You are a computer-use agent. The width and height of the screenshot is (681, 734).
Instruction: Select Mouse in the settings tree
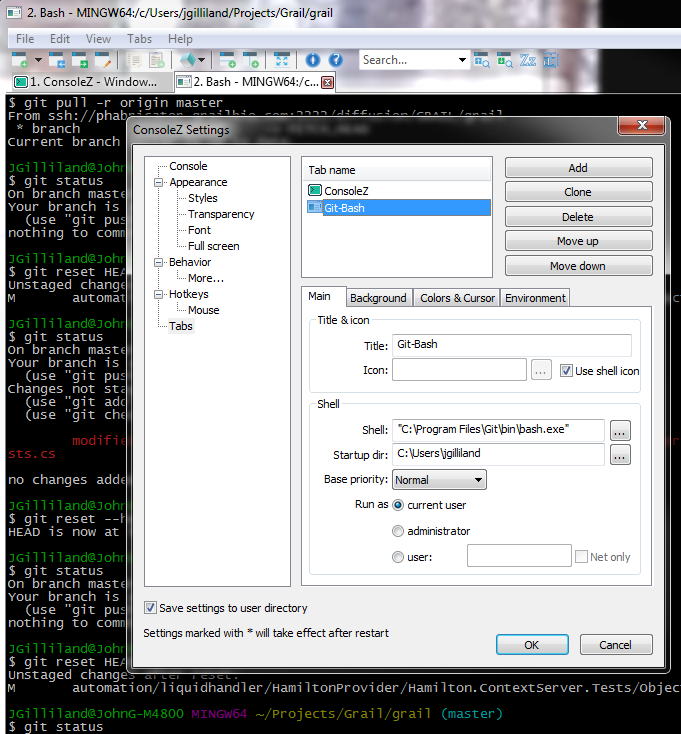(x=204, y=310)
